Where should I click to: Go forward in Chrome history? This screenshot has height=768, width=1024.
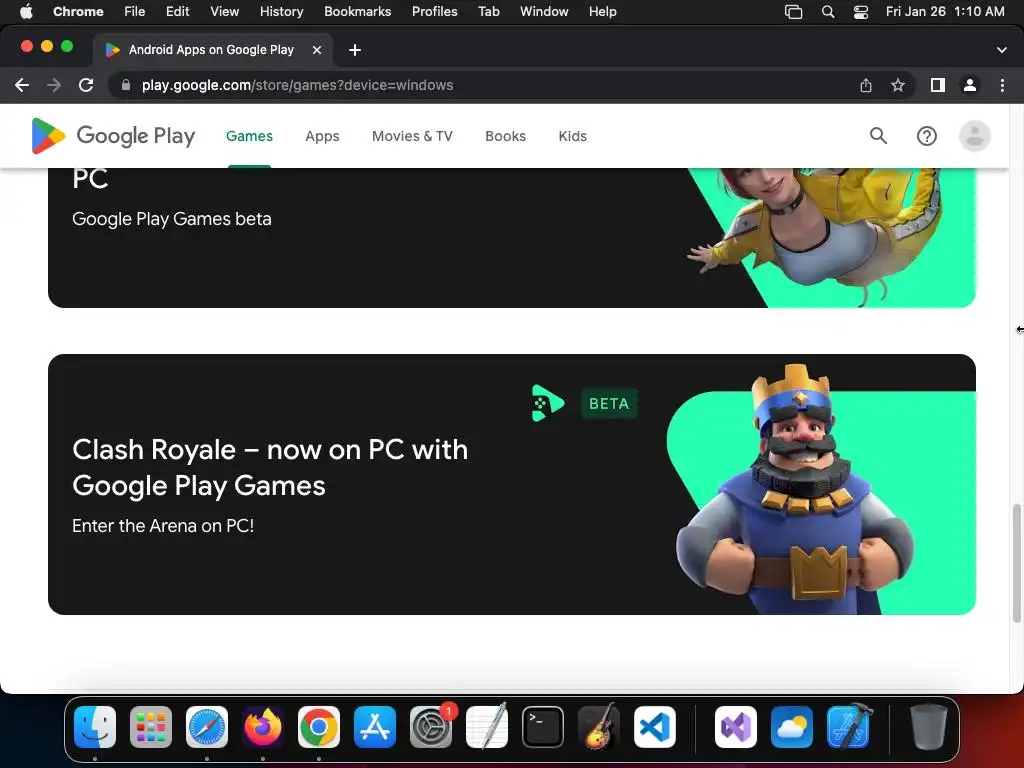coord(54,85)
